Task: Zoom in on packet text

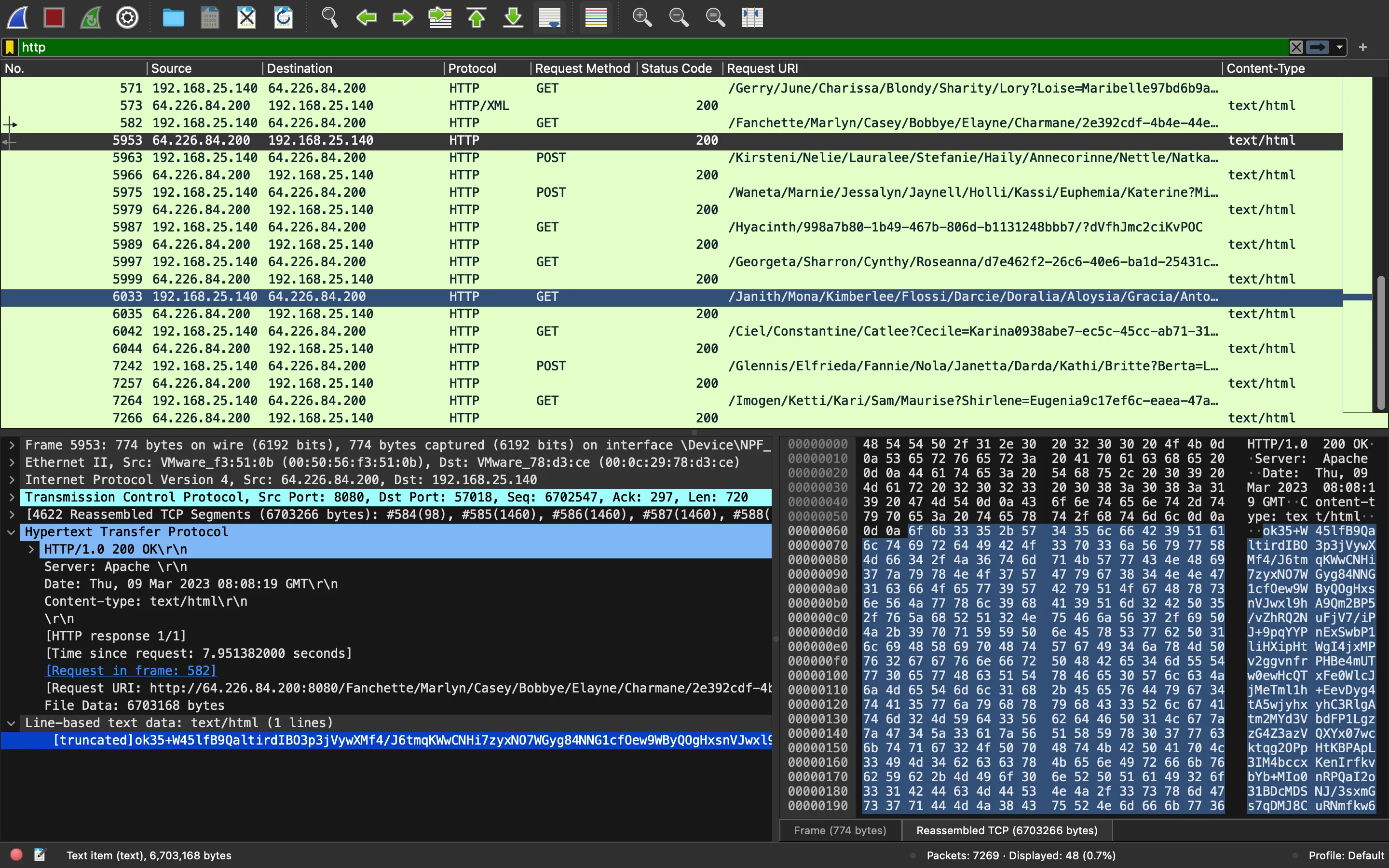Action: 642,17
